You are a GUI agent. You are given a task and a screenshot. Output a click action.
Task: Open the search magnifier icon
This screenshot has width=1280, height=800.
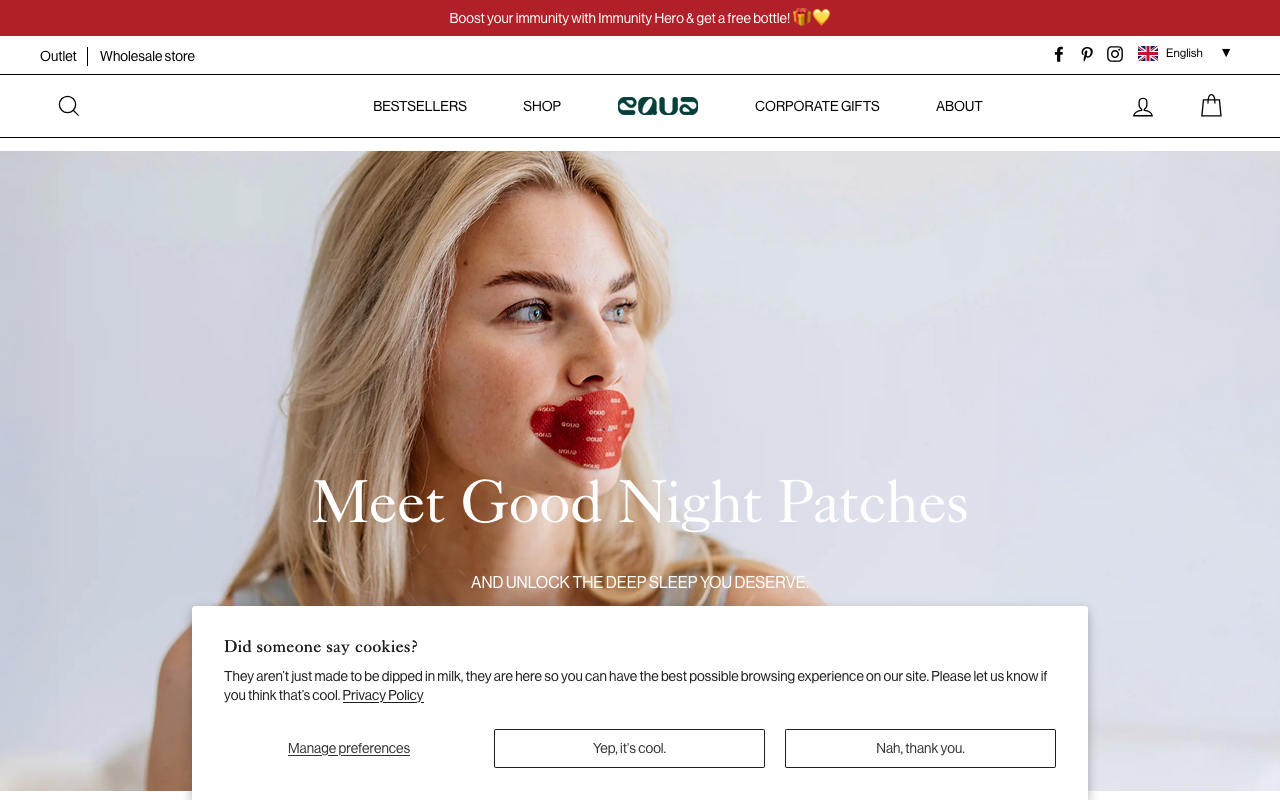coord(68,106)
